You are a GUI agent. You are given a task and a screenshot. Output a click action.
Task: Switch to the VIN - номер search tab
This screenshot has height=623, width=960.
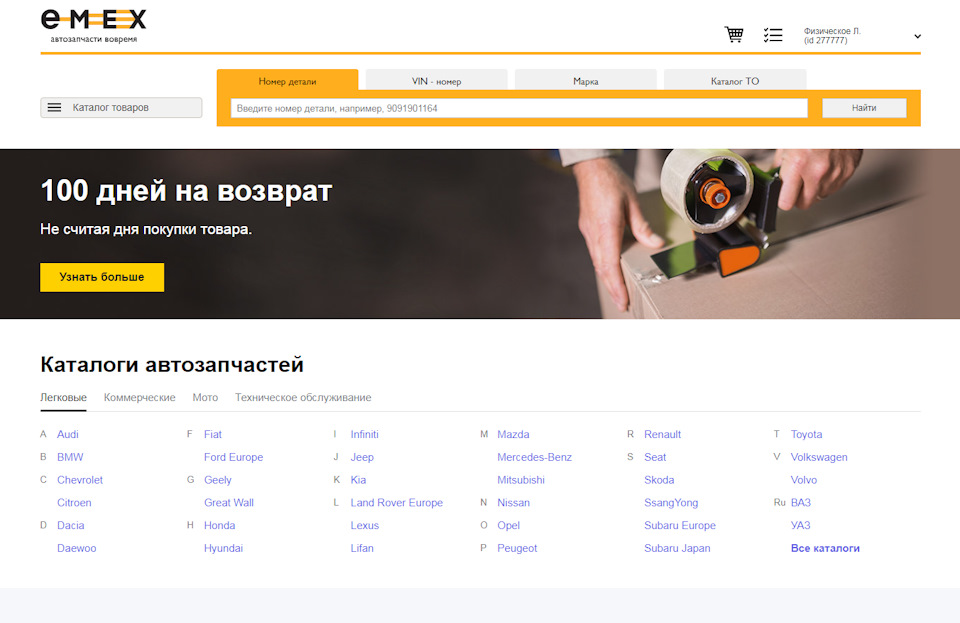click(436, 79)
